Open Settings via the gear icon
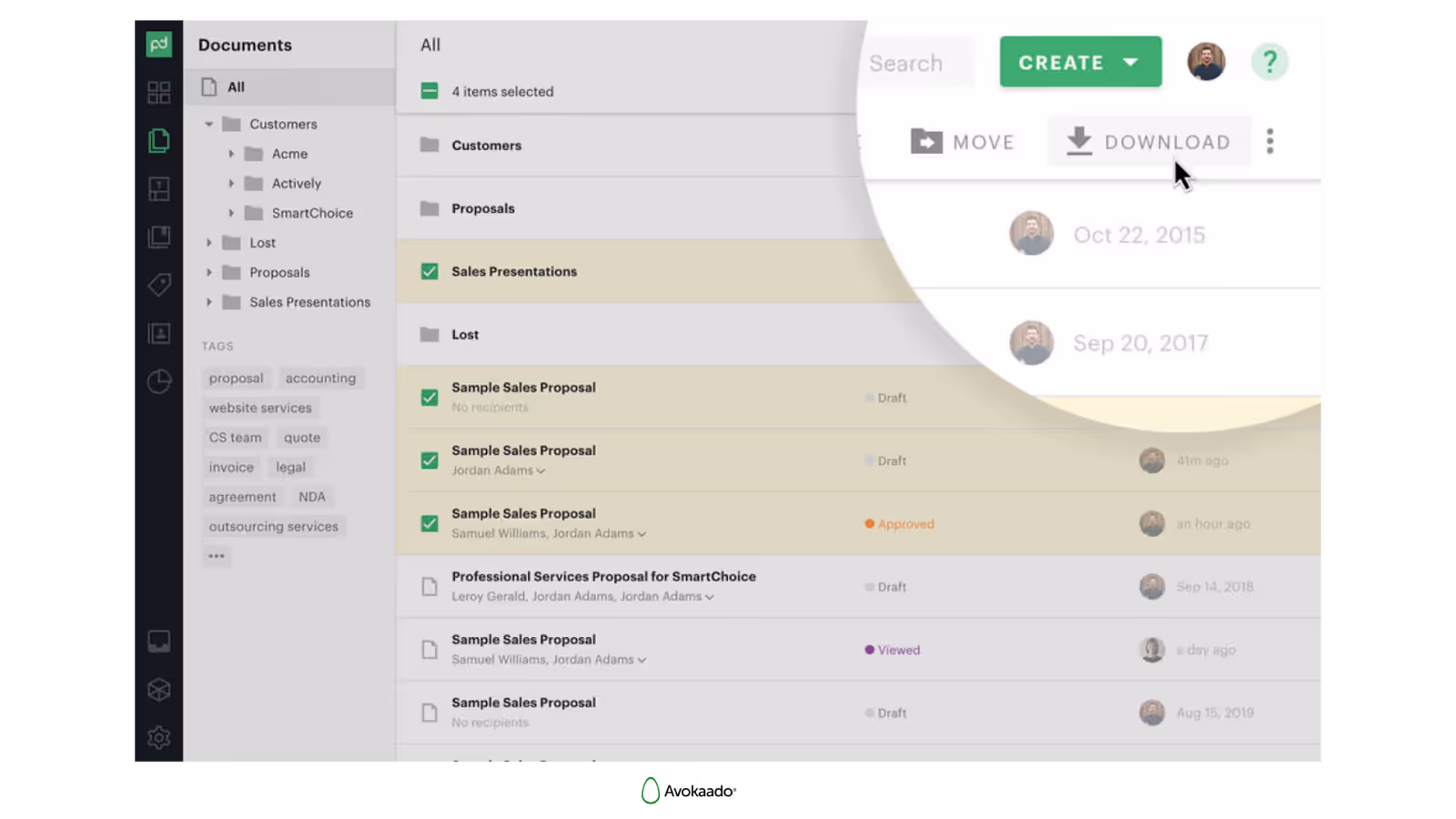The width and height of the screenshot is (1456, 819). [x=158, y=737]
